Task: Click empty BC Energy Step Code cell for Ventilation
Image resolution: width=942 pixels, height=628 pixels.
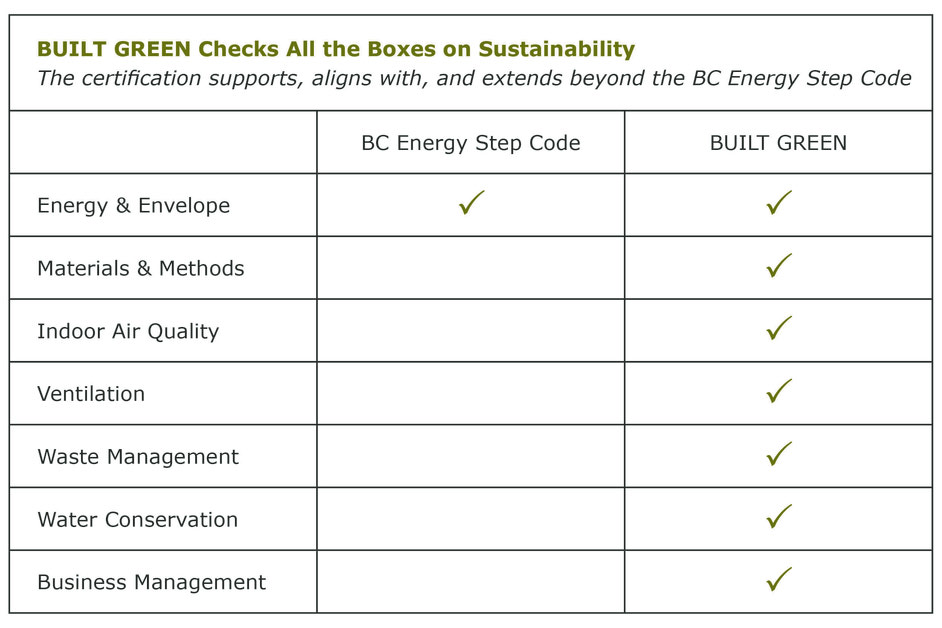Action: tap(471, 393)
